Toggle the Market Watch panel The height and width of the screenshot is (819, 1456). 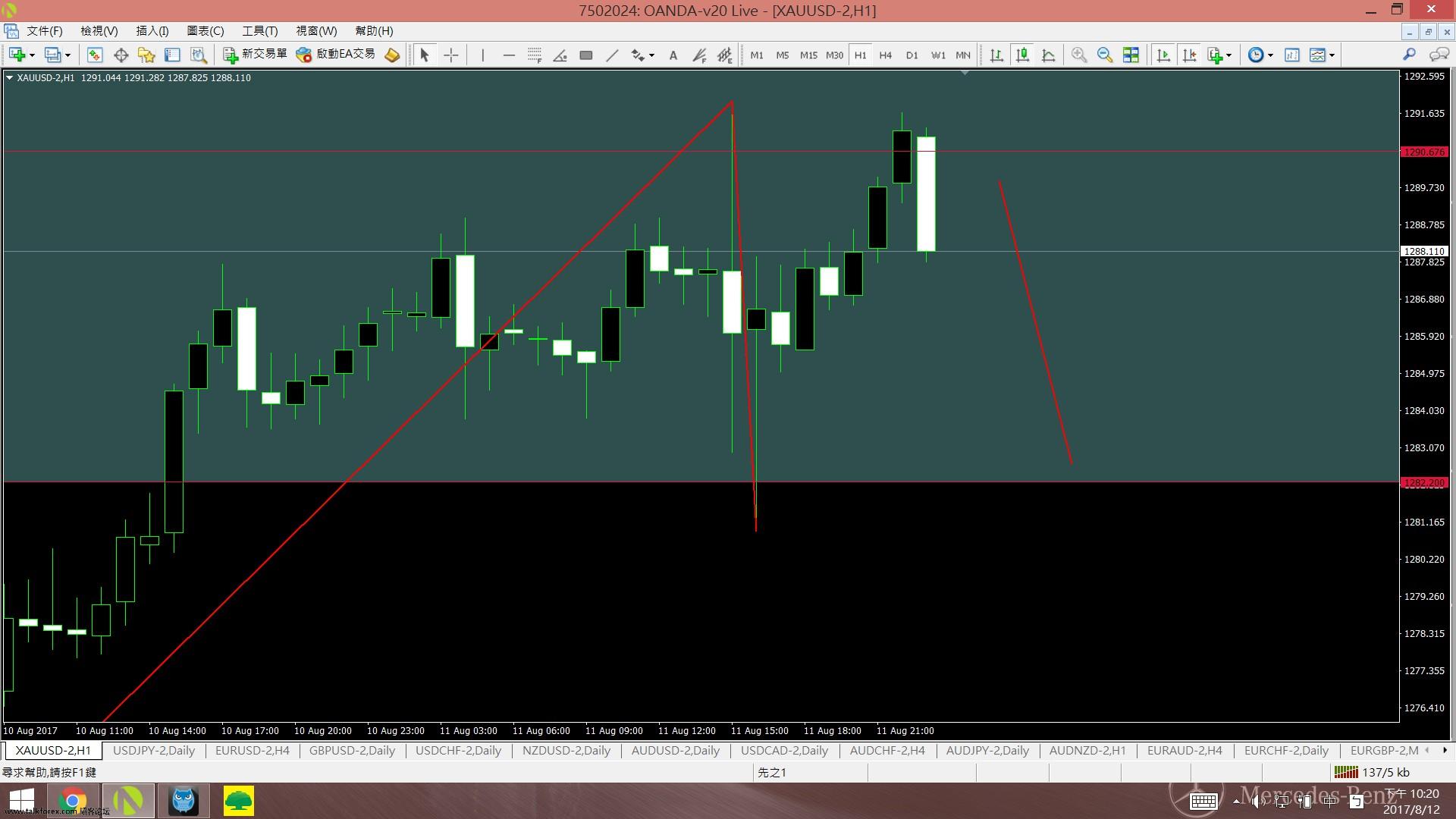[x=95, y=55]
